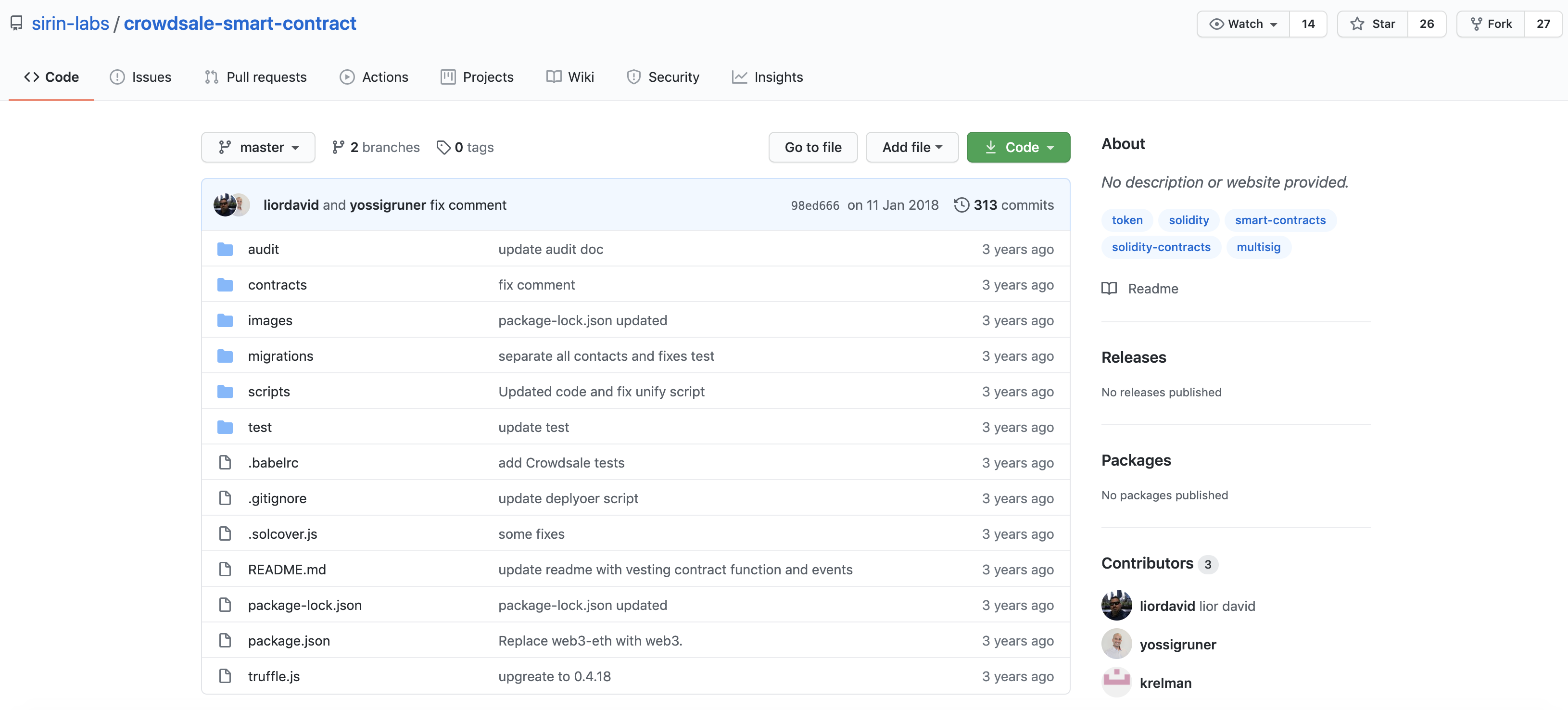Open the crowdsale-smart-contract repo link
The image size is (1568, 710).
click(240, 23)
